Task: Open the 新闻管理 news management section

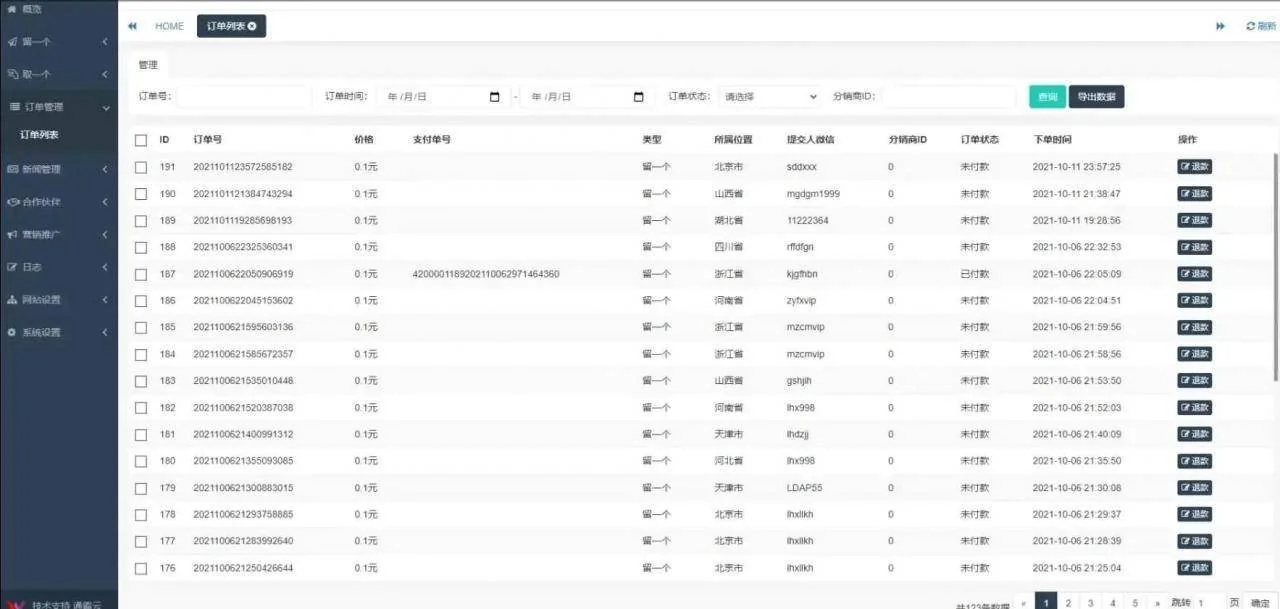Action: tap(45, 169)
